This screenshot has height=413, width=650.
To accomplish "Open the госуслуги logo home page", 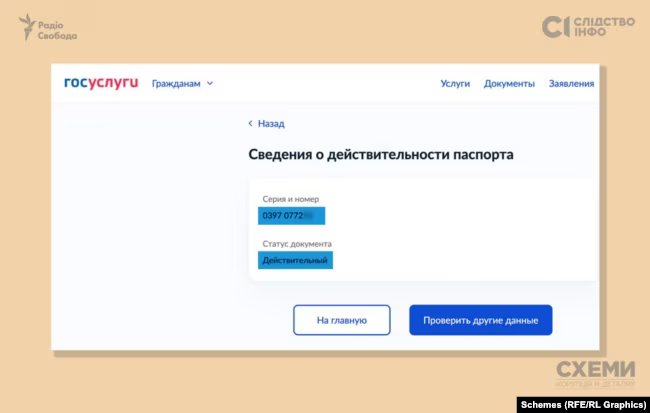I will (101, 83).
